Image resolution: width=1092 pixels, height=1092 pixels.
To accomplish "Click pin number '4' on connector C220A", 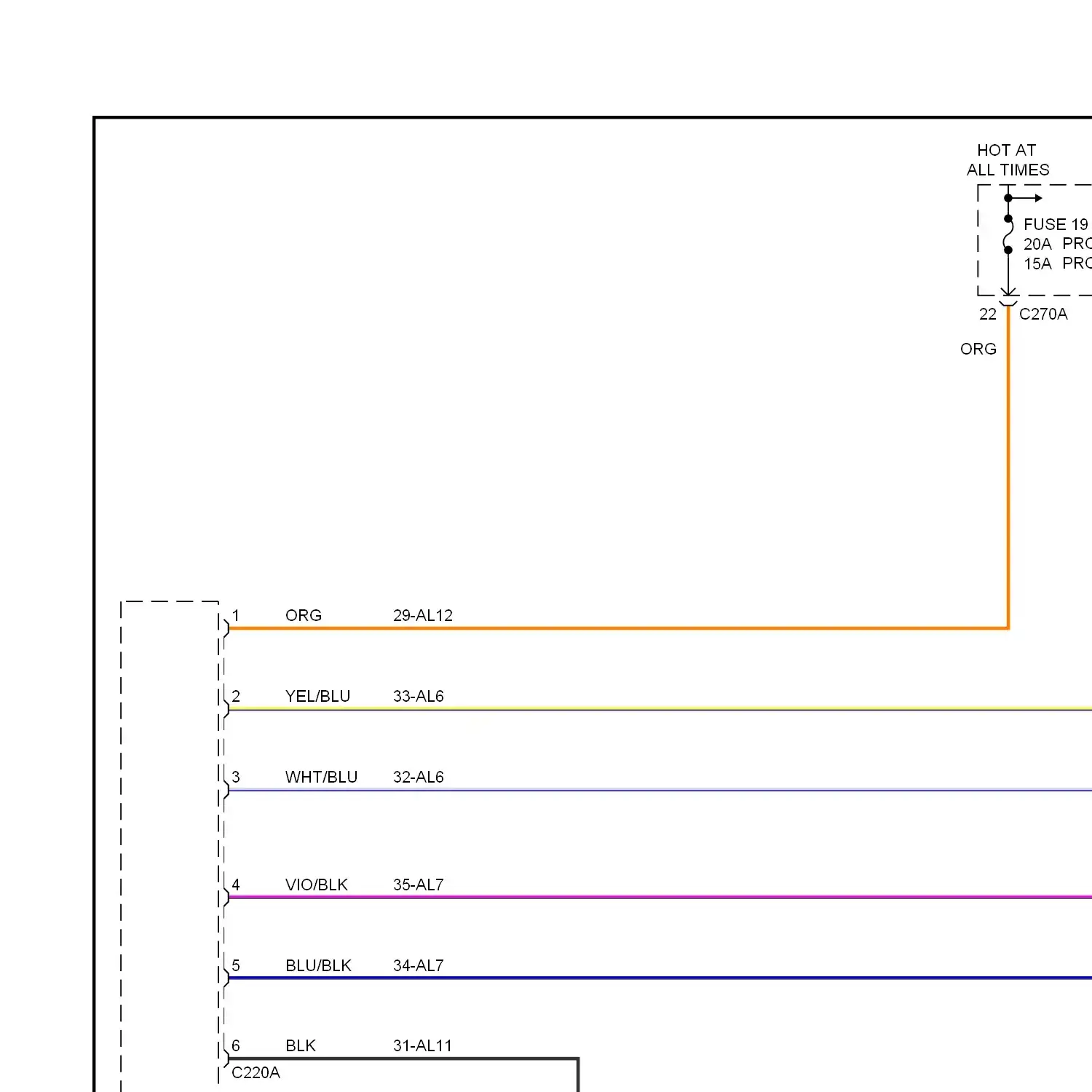I will [236, 885].
